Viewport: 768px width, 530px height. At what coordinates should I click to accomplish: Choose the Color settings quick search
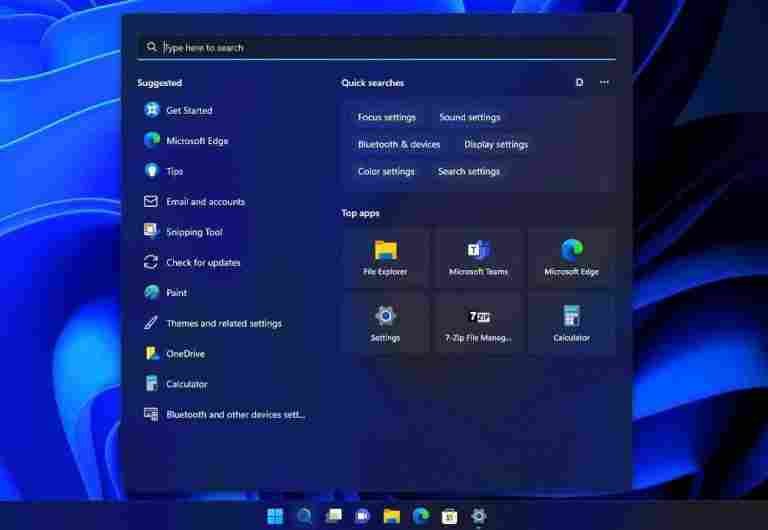point(386,171)
